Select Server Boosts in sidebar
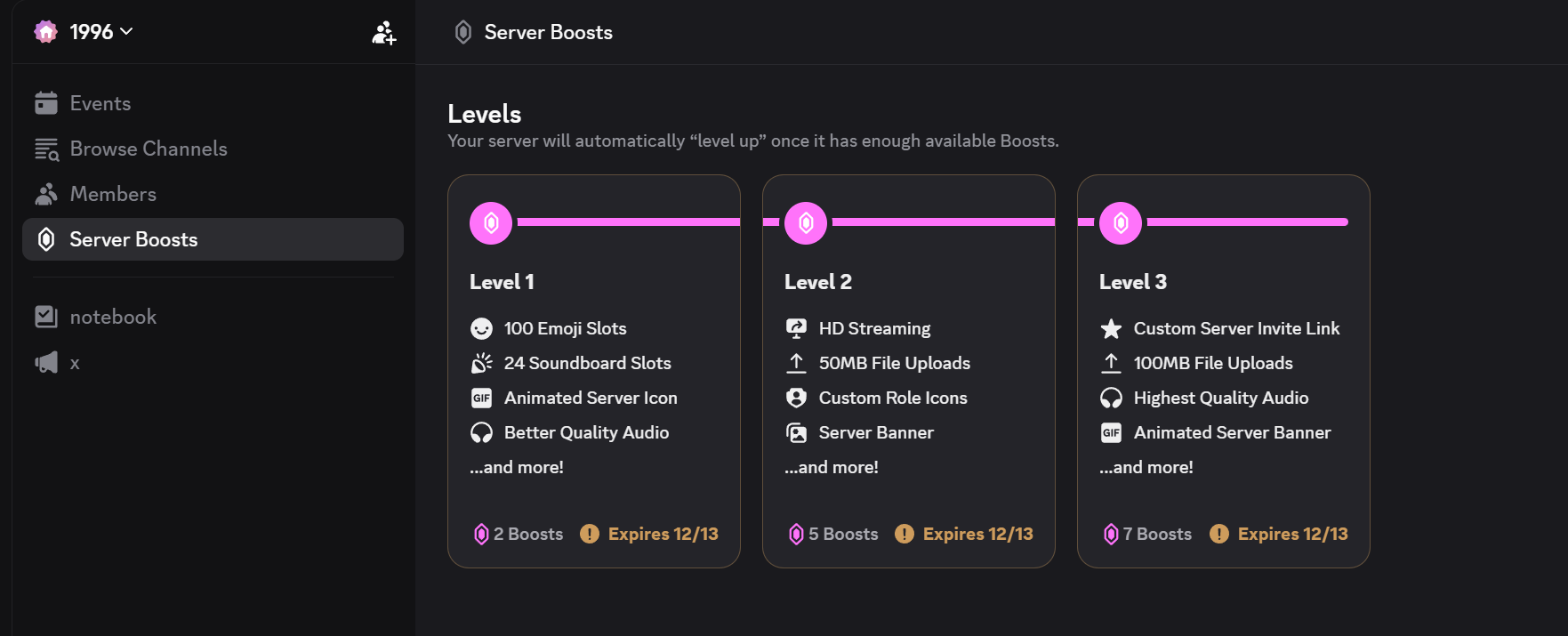The width and height of the screenshot is (1568, 636). coord(213,239)
